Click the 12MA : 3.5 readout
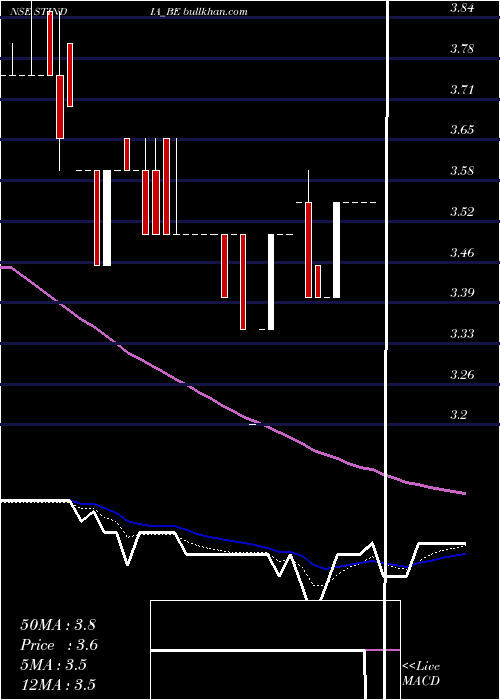Screen dimensions: 500x700 (x=58, y=684)
